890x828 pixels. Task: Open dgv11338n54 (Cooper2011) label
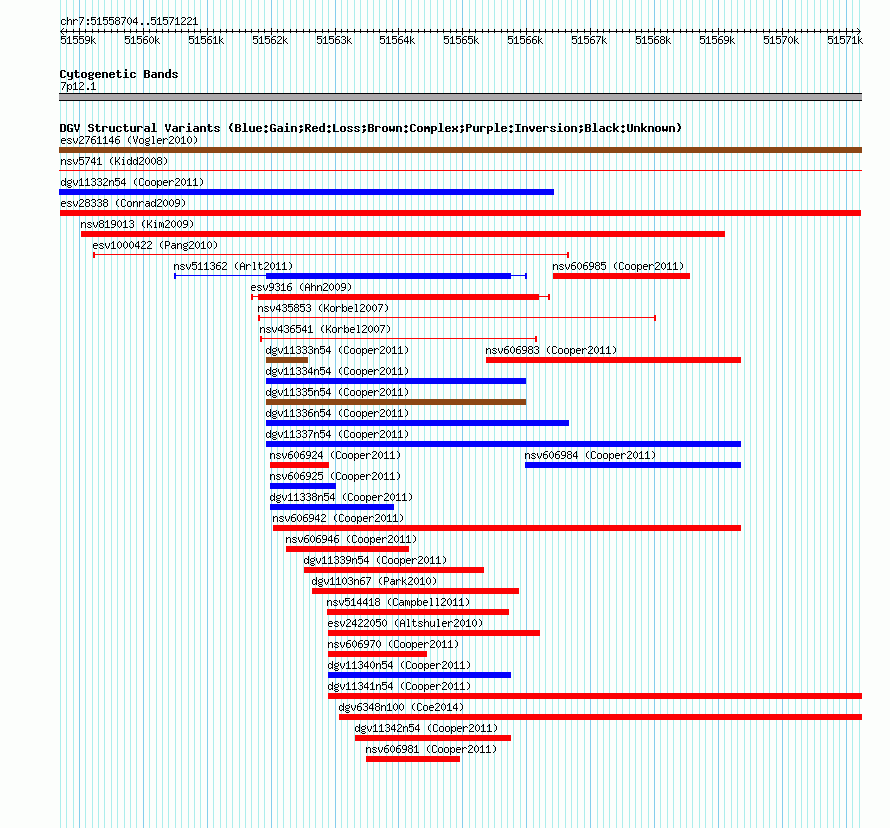tap(341, 497)
